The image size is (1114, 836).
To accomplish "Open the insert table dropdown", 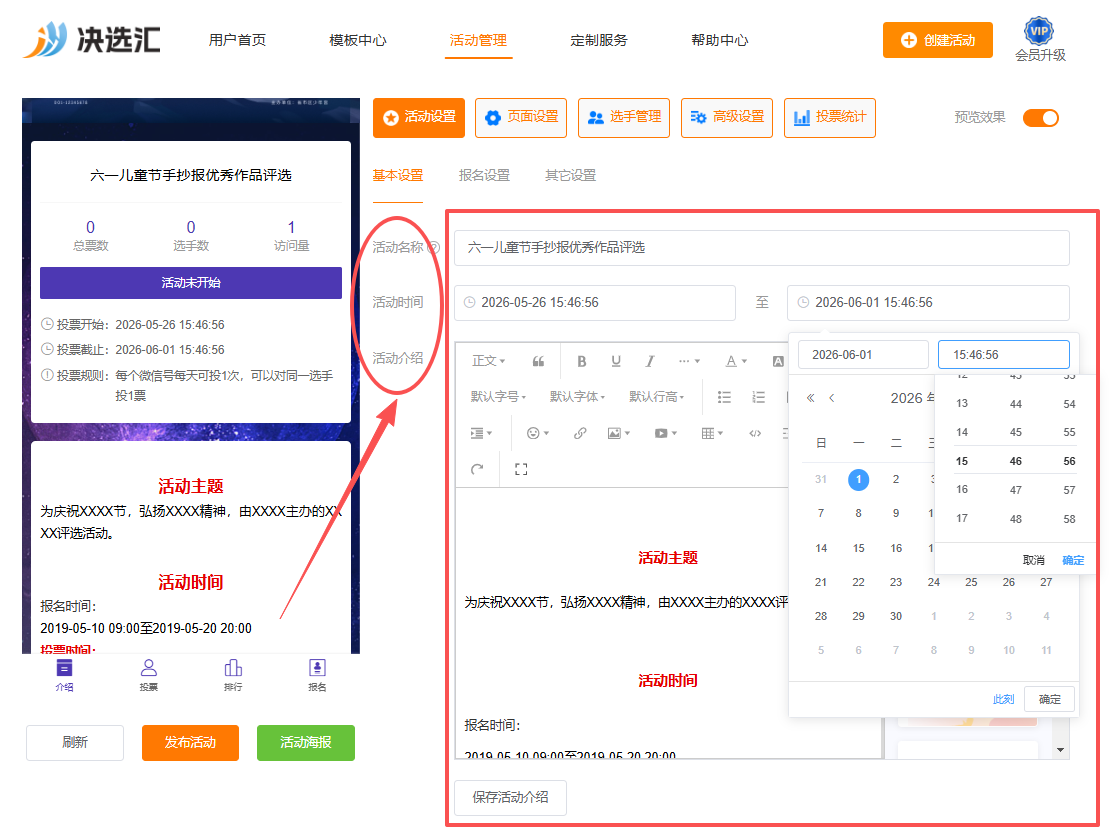I will coord(712,433).
